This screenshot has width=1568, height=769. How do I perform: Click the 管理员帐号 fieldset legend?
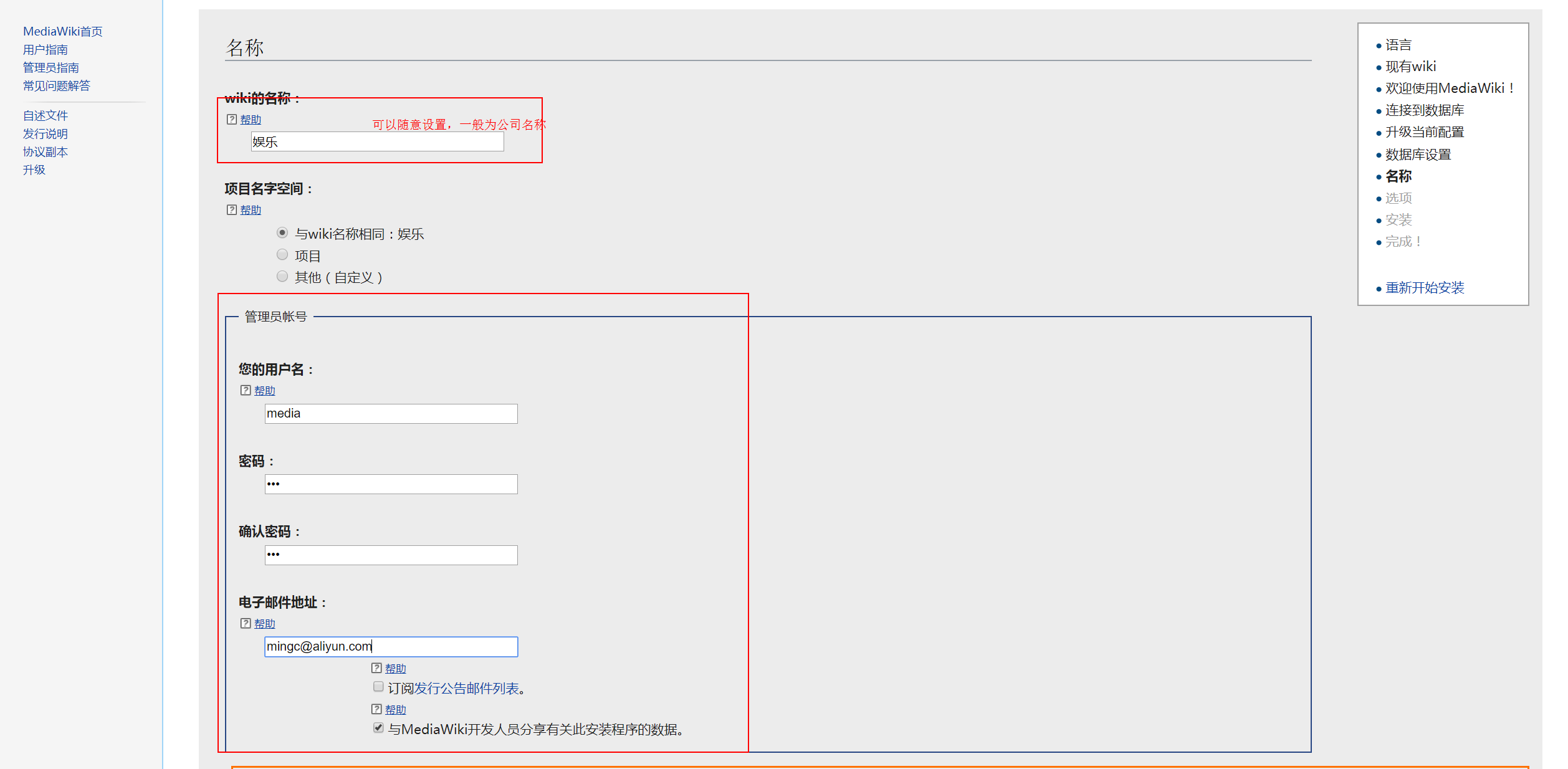click(x=275, y=317)
